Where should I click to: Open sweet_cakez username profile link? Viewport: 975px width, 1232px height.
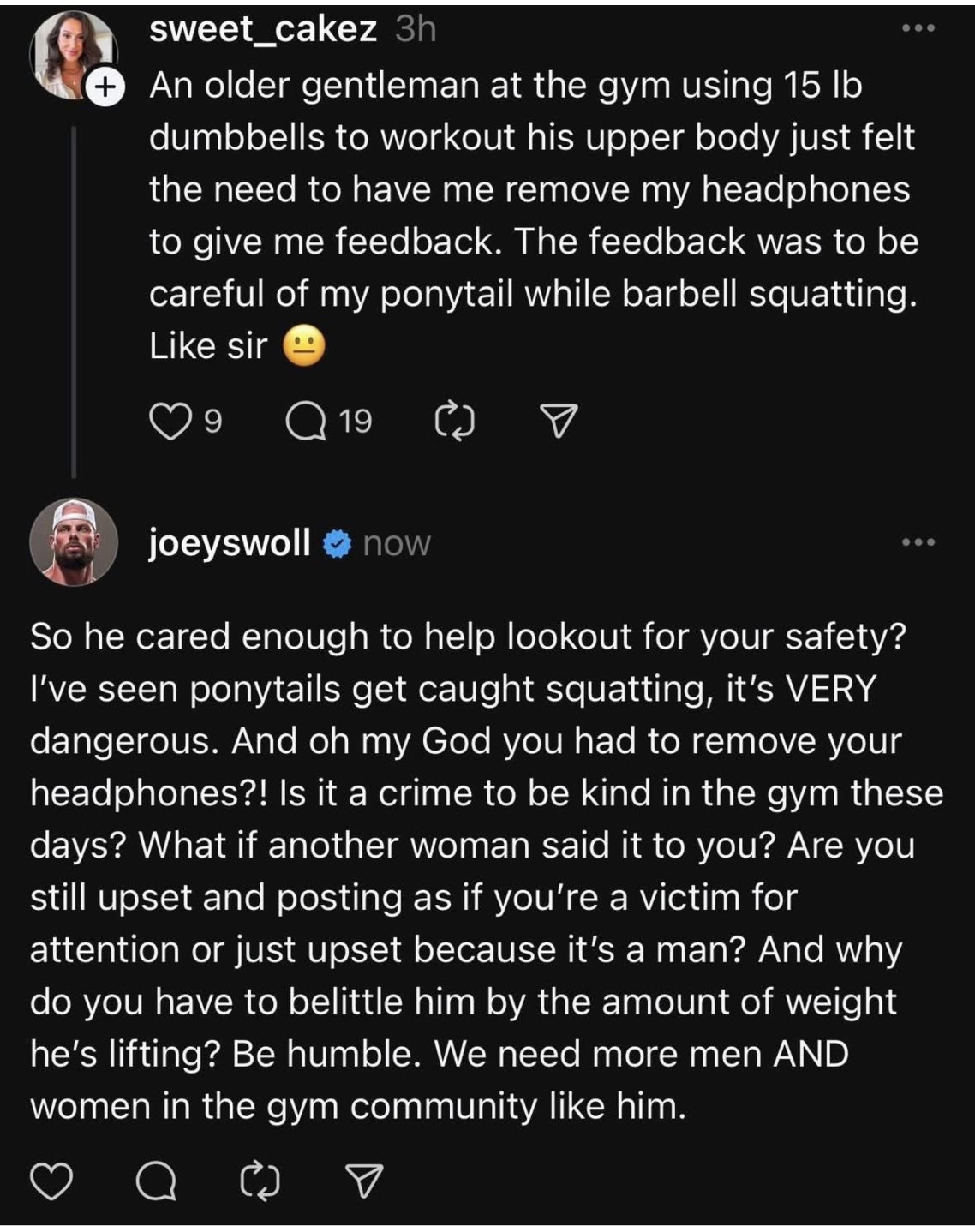coord(262,29)
